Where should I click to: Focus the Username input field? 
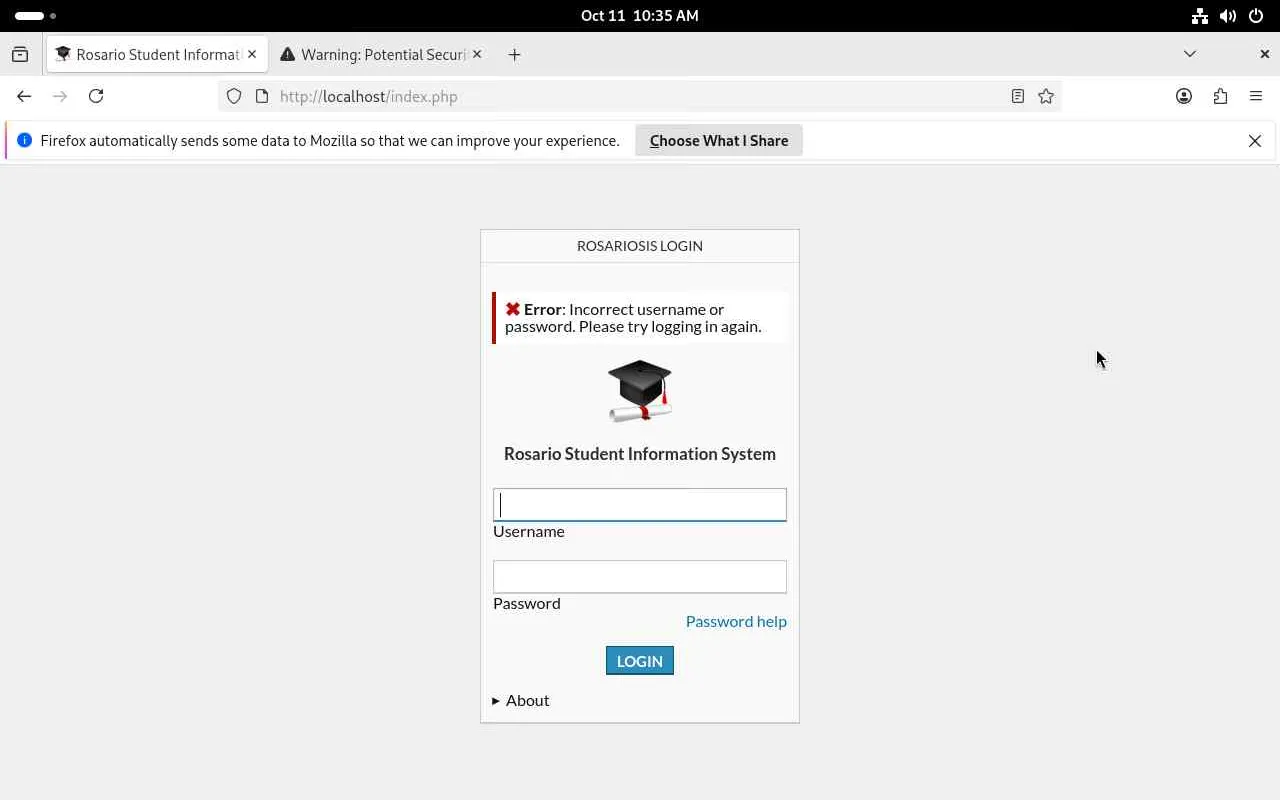pyautogui.click(x=640, y=505)
